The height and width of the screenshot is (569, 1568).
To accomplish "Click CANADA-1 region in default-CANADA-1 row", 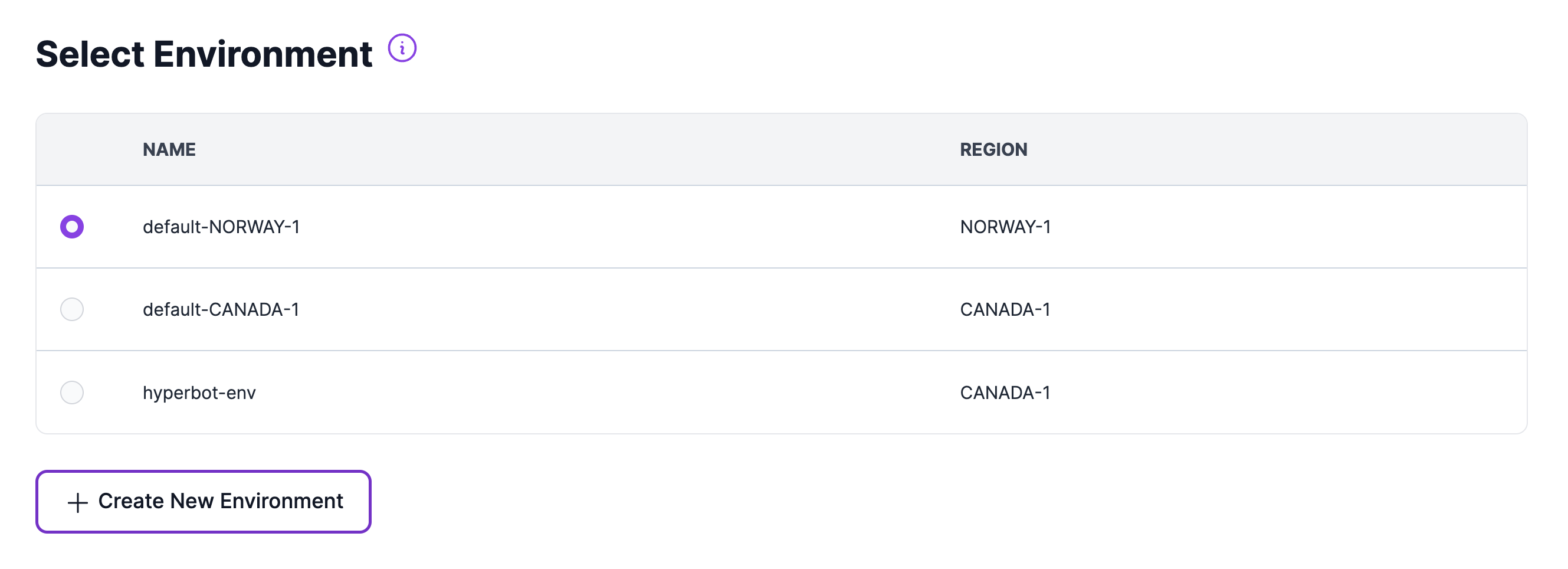I will coord(1005,309).
